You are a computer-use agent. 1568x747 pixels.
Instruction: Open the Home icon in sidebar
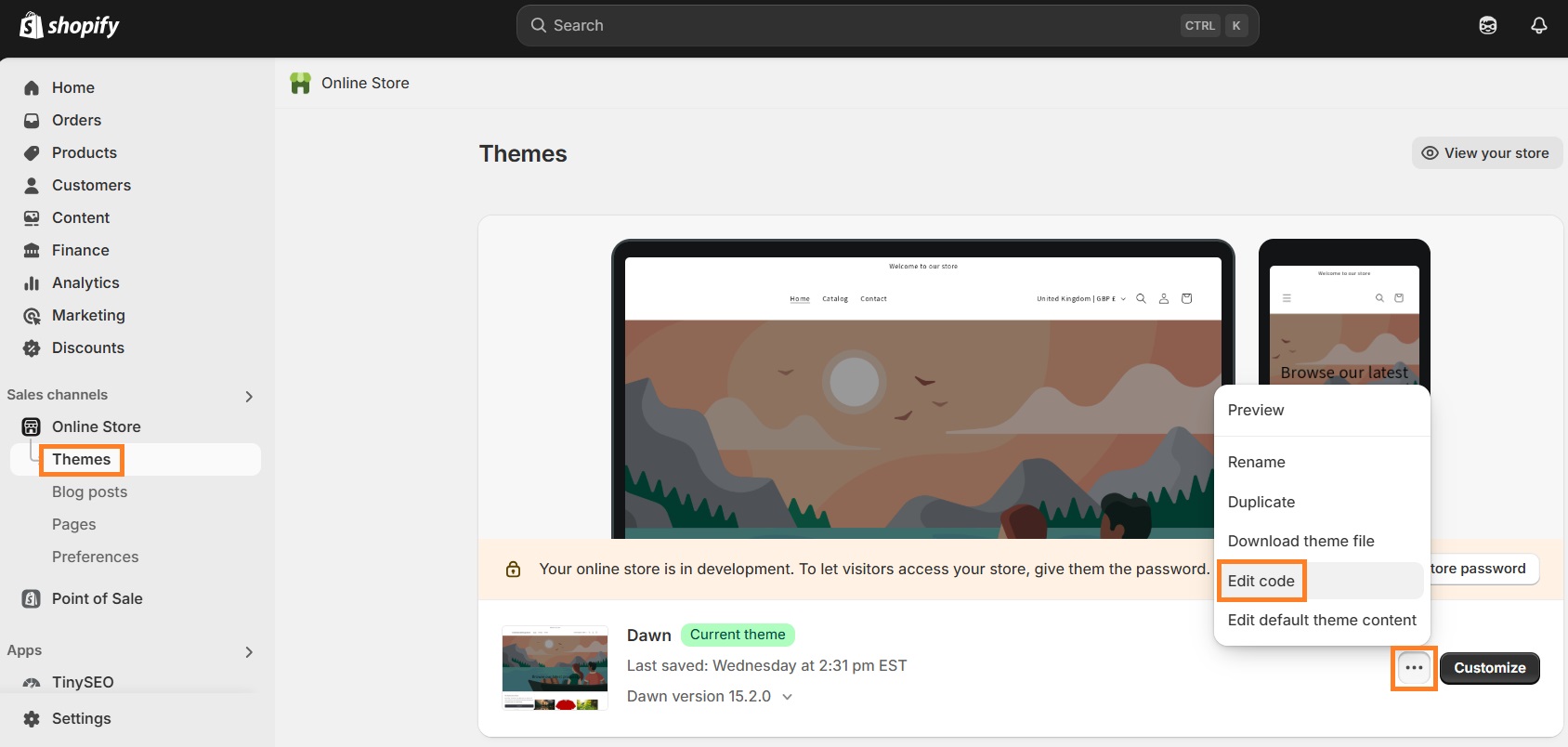[x=32, y=87]
